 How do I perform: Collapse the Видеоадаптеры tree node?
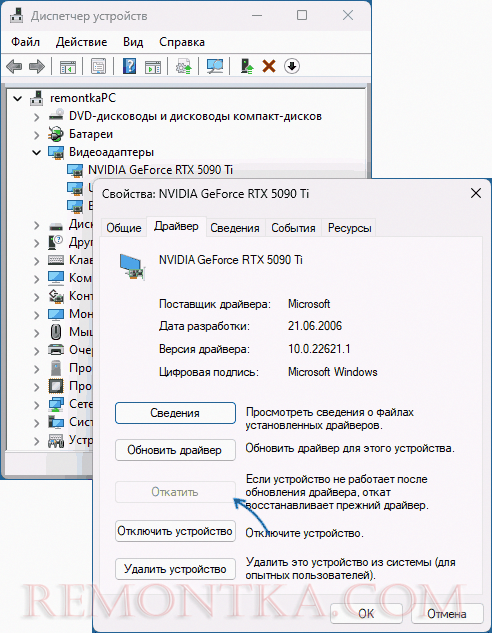(36, 152)
